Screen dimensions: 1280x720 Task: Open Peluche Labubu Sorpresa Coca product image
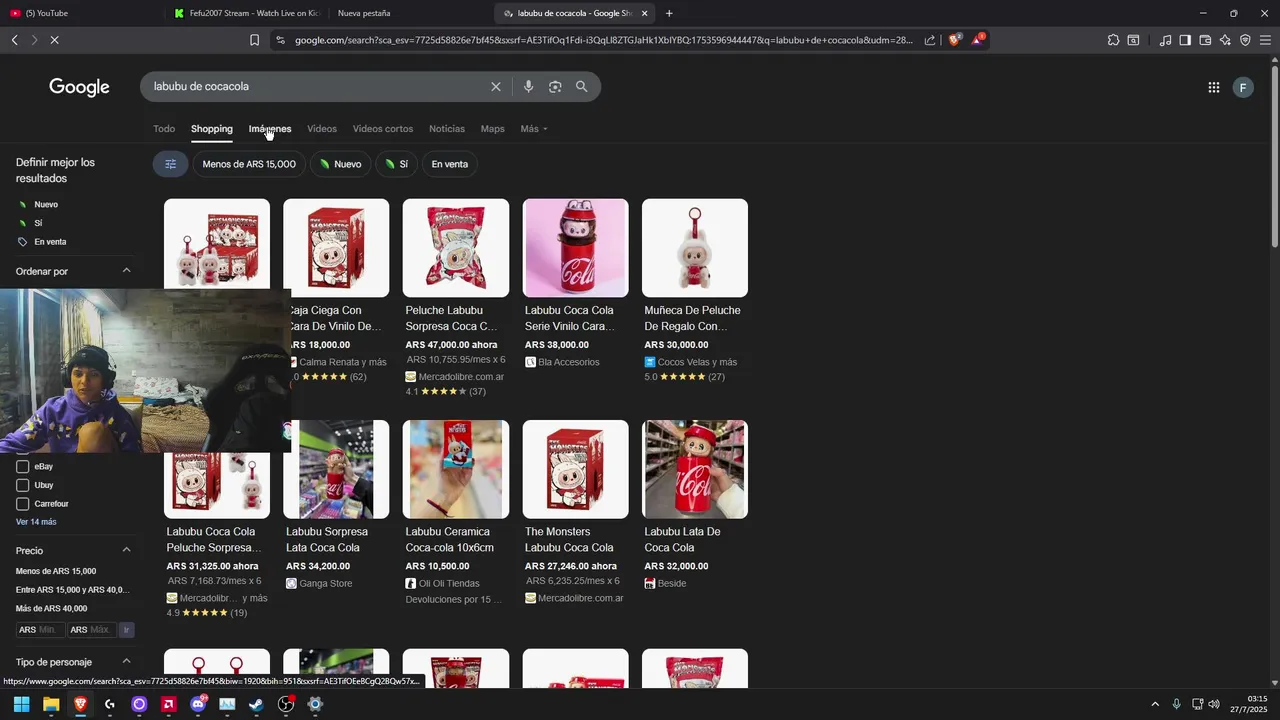click(x=456, y=248)
